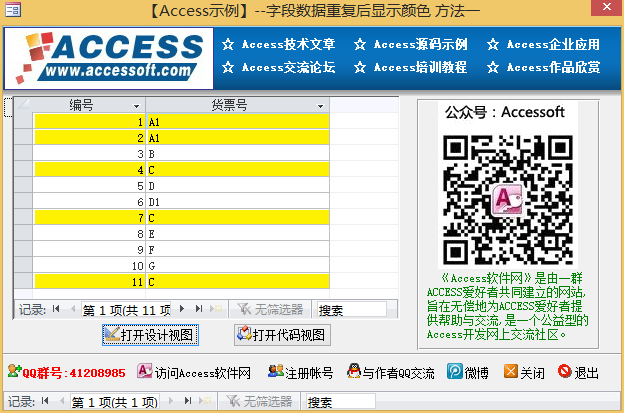Click the 货票号 cell containing E
Screen dimensions: 624x413
point(238,234)
